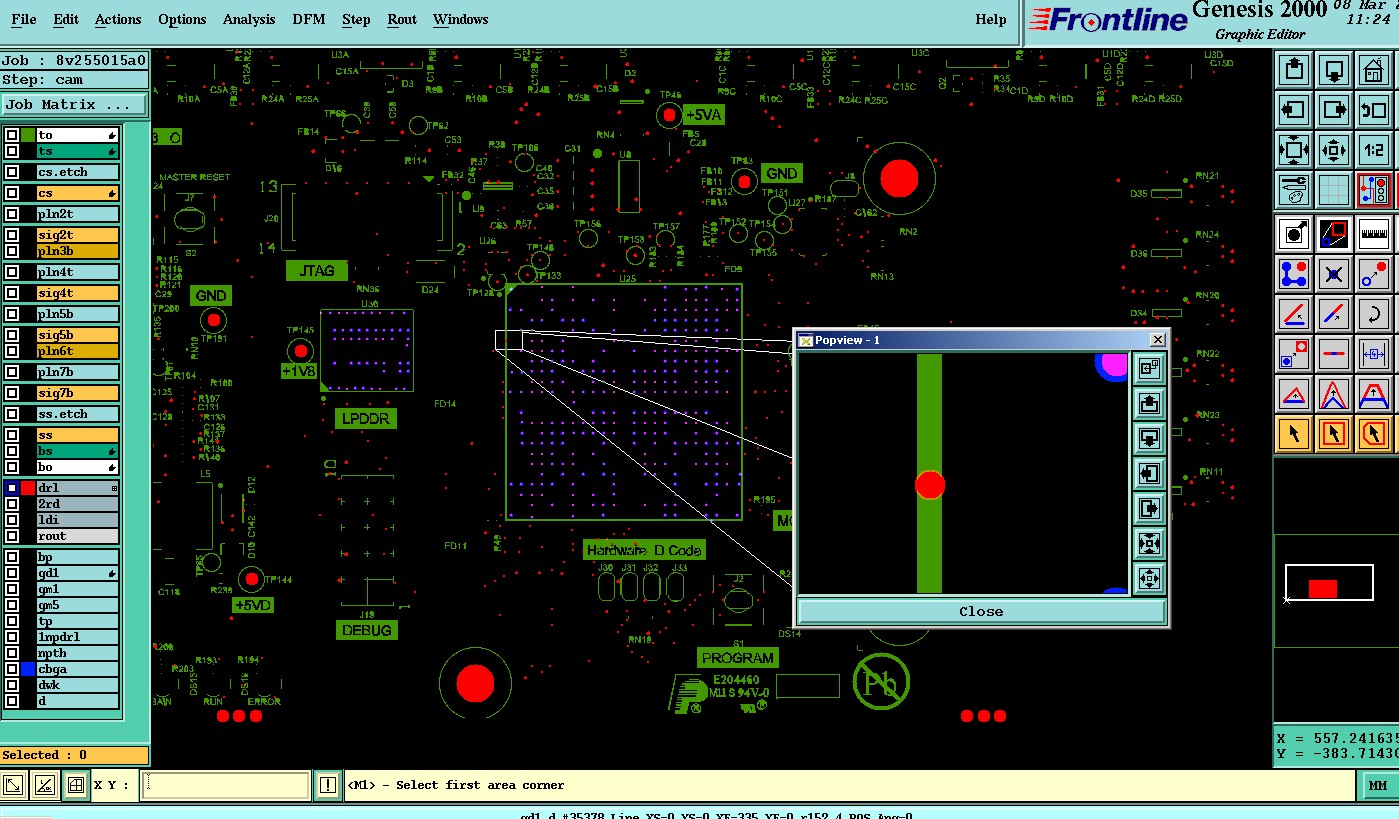Click zoom out icon in Popview
This screenshot has height=819, width=1399.
(1149, 579)
